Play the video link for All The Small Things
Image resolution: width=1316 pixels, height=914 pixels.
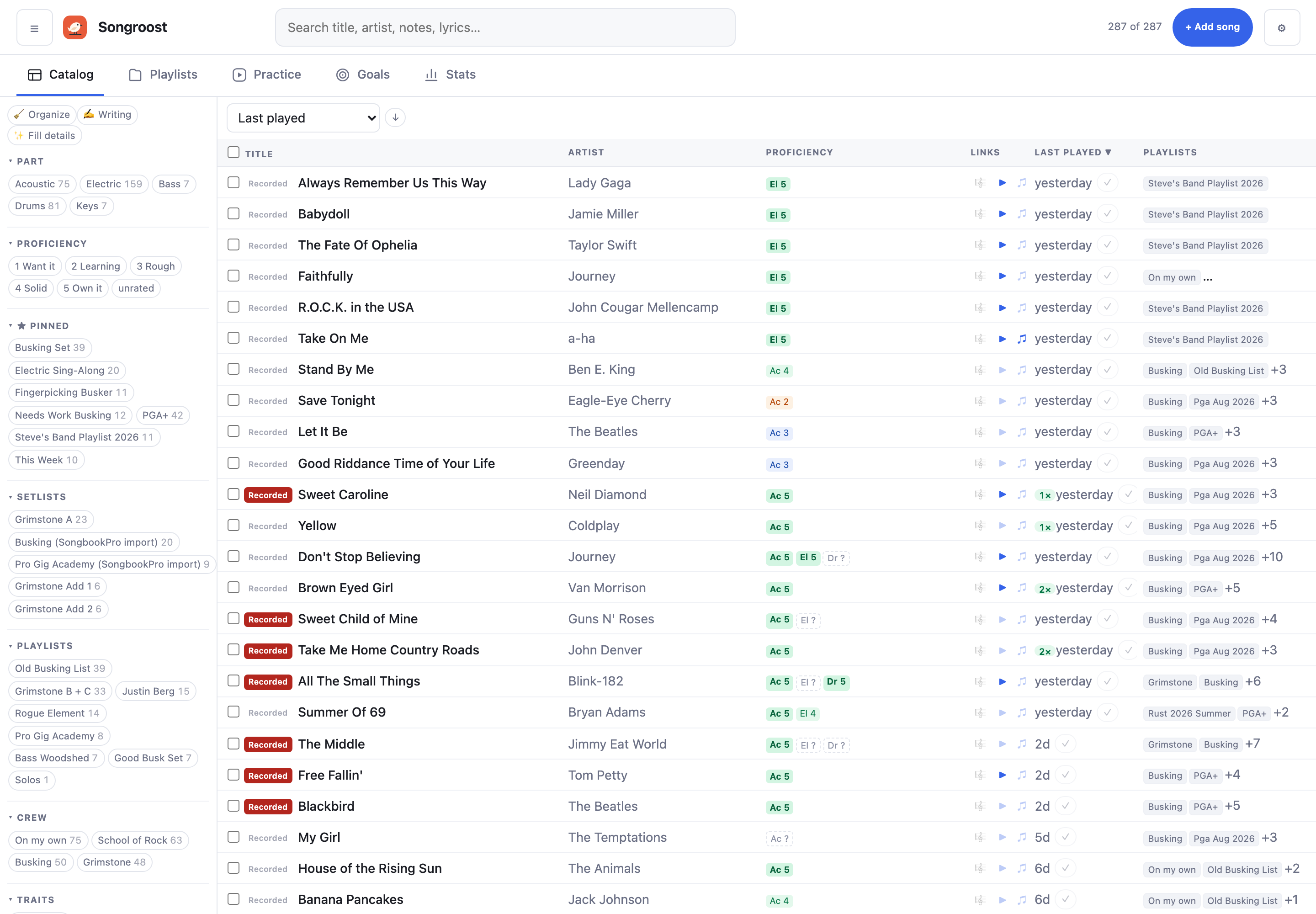pos(1002,681)
